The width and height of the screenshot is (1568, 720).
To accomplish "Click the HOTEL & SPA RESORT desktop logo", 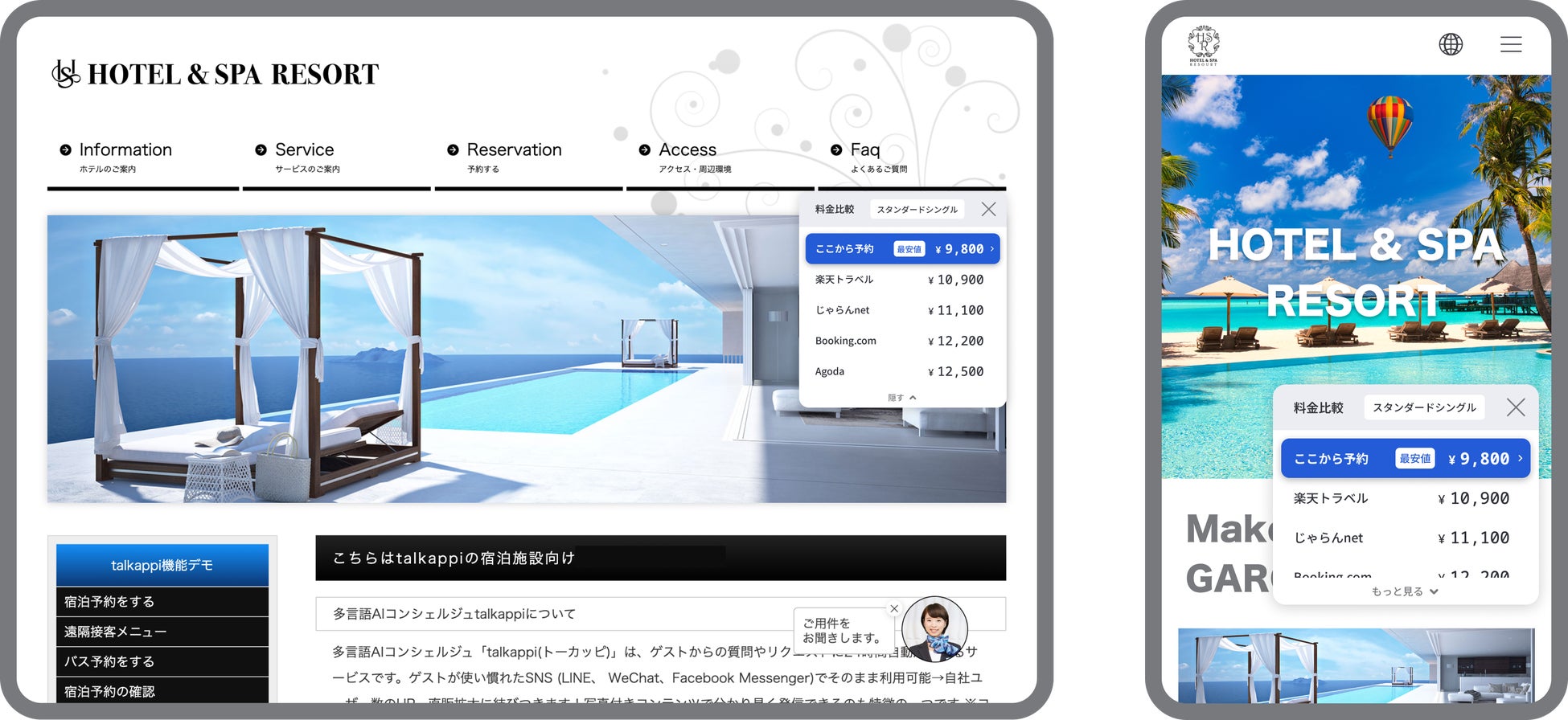I will click(x=215, y=74).
